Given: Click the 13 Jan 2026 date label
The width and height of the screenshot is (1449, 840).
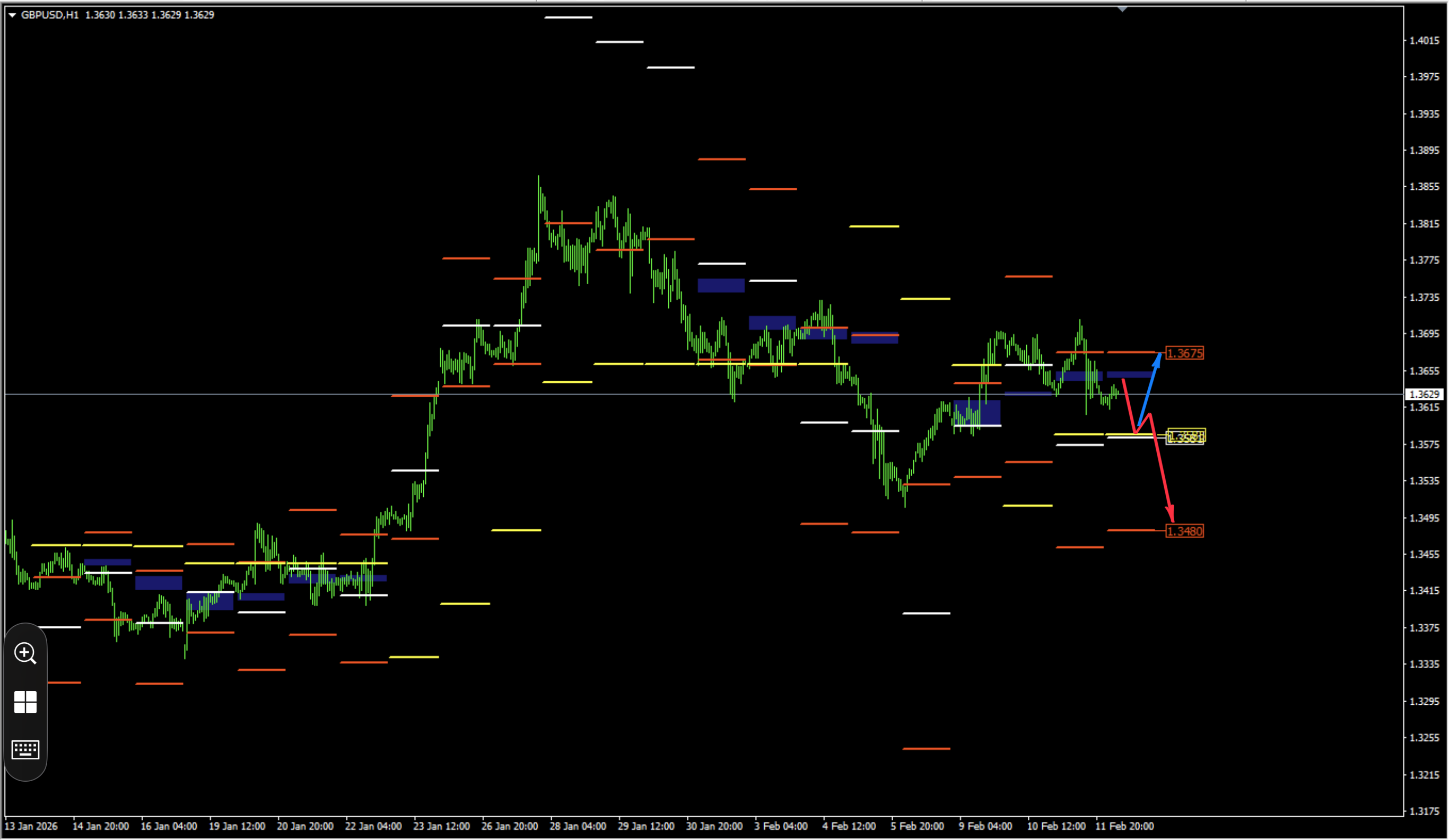Looking at the screenshot, I should click(x=31, y=826).
